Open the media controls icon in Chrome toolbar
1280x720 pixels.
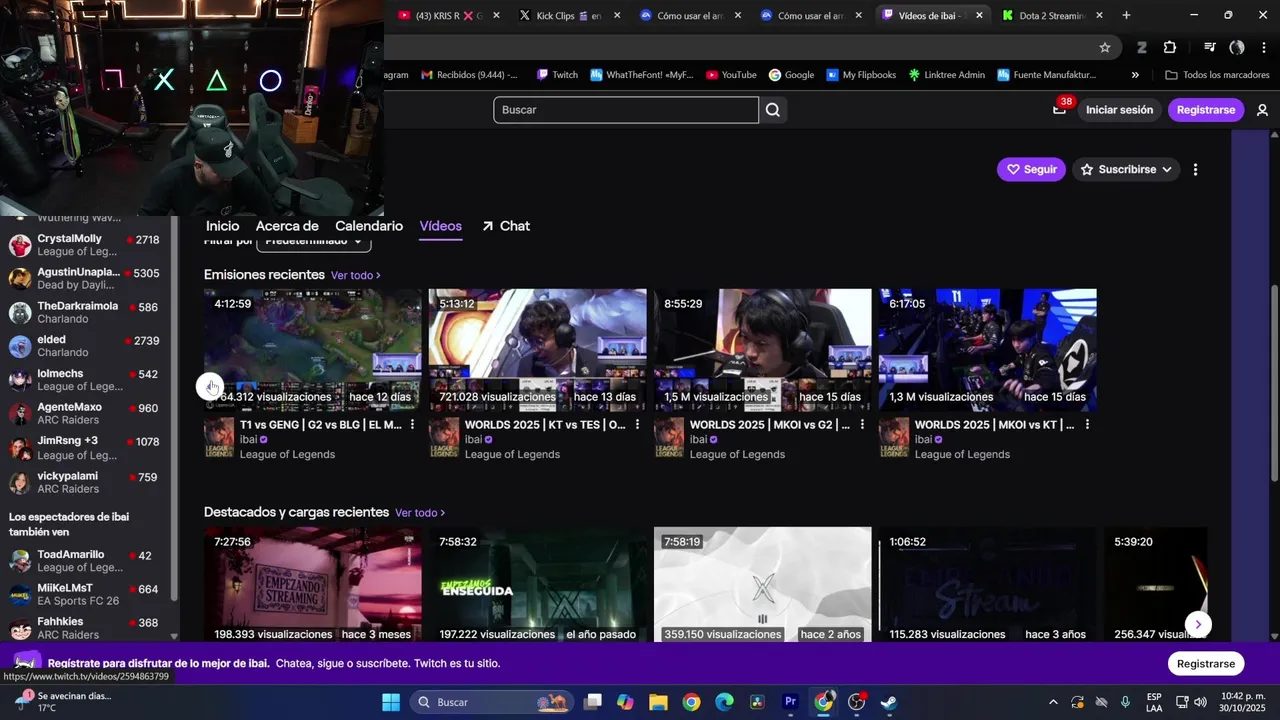[x=1209, y=47]
